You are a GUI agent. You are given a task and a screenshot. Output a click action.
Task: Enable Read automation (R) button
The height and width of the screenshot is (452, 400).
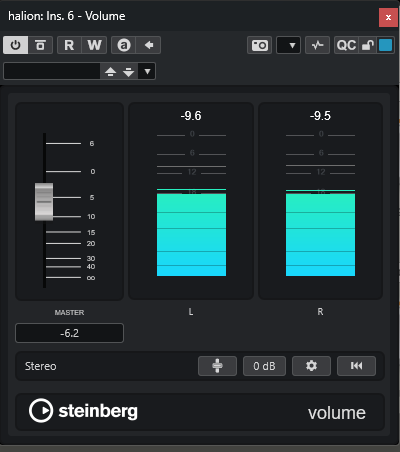[x=69, y=45]
